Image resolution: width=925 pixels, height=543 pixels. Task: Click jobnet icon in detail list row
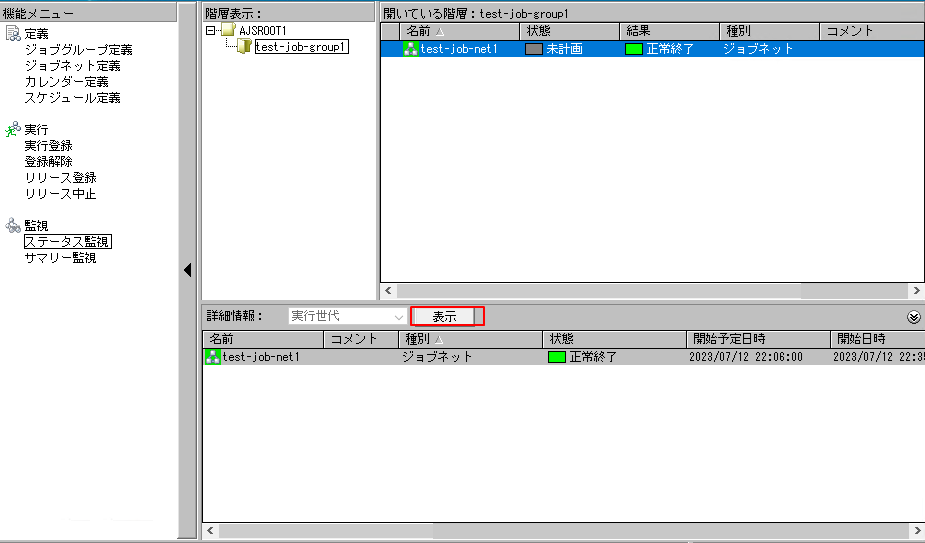pos(212,356)
